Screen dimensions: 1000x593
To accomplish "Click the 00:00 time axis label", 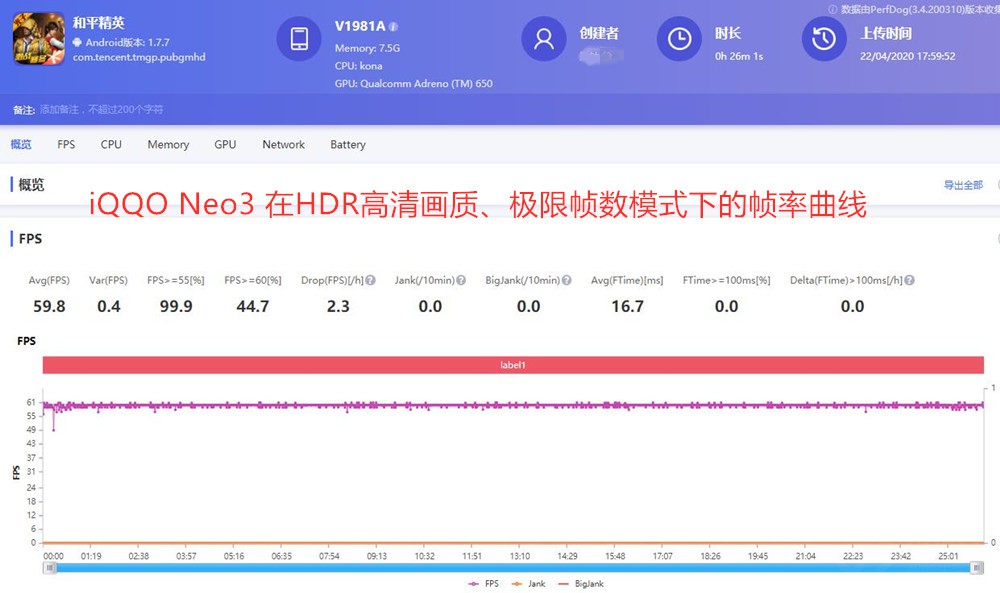I will [53, 556].
